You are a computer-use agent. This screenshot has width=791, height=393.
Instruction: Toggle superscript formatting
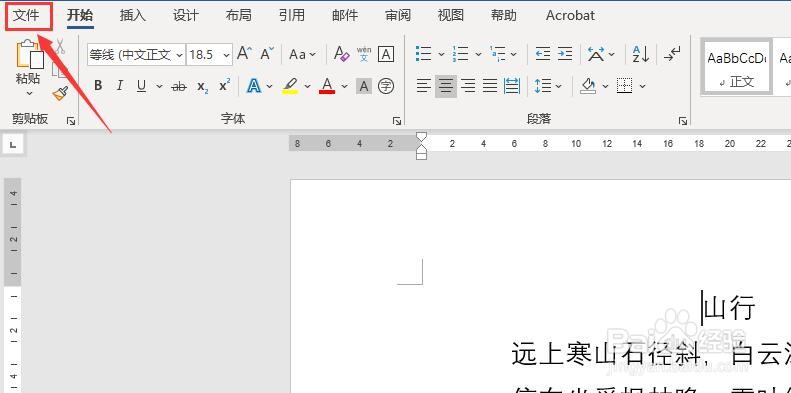(225, 86)
